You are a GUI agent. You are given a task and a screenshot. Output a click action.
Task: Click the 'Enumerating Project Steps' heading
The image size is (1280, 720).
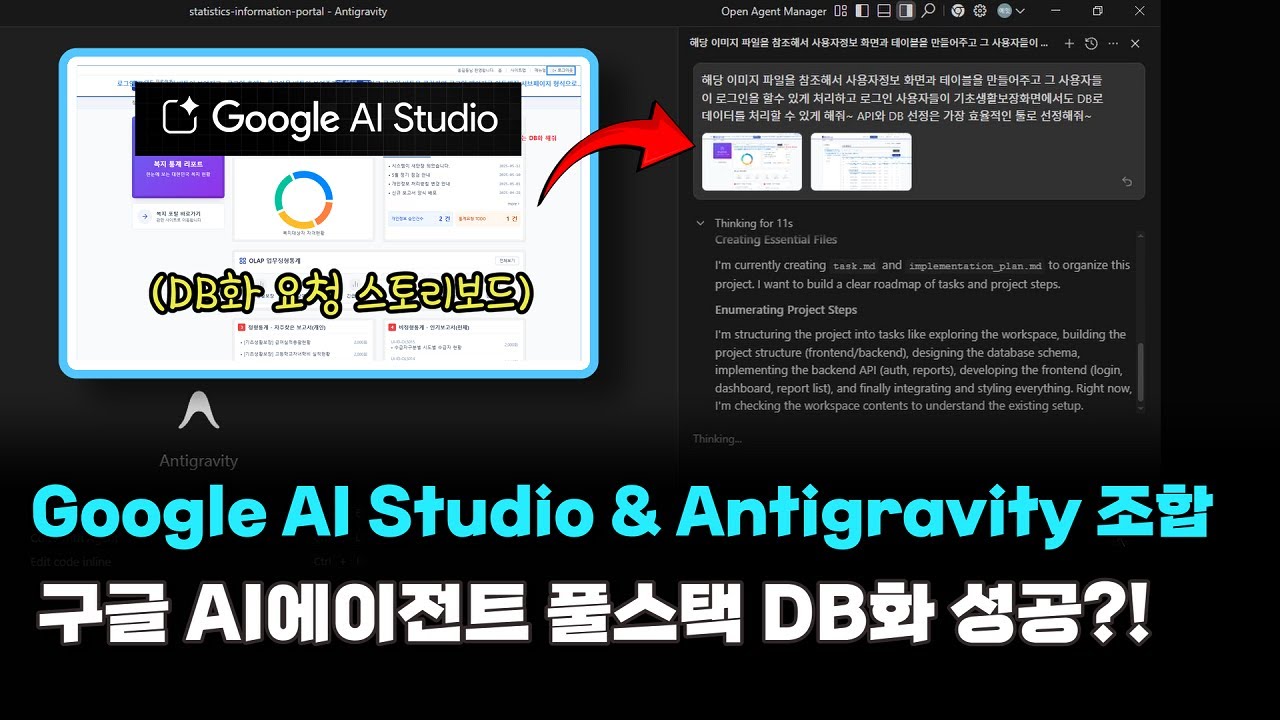(786, 310)
